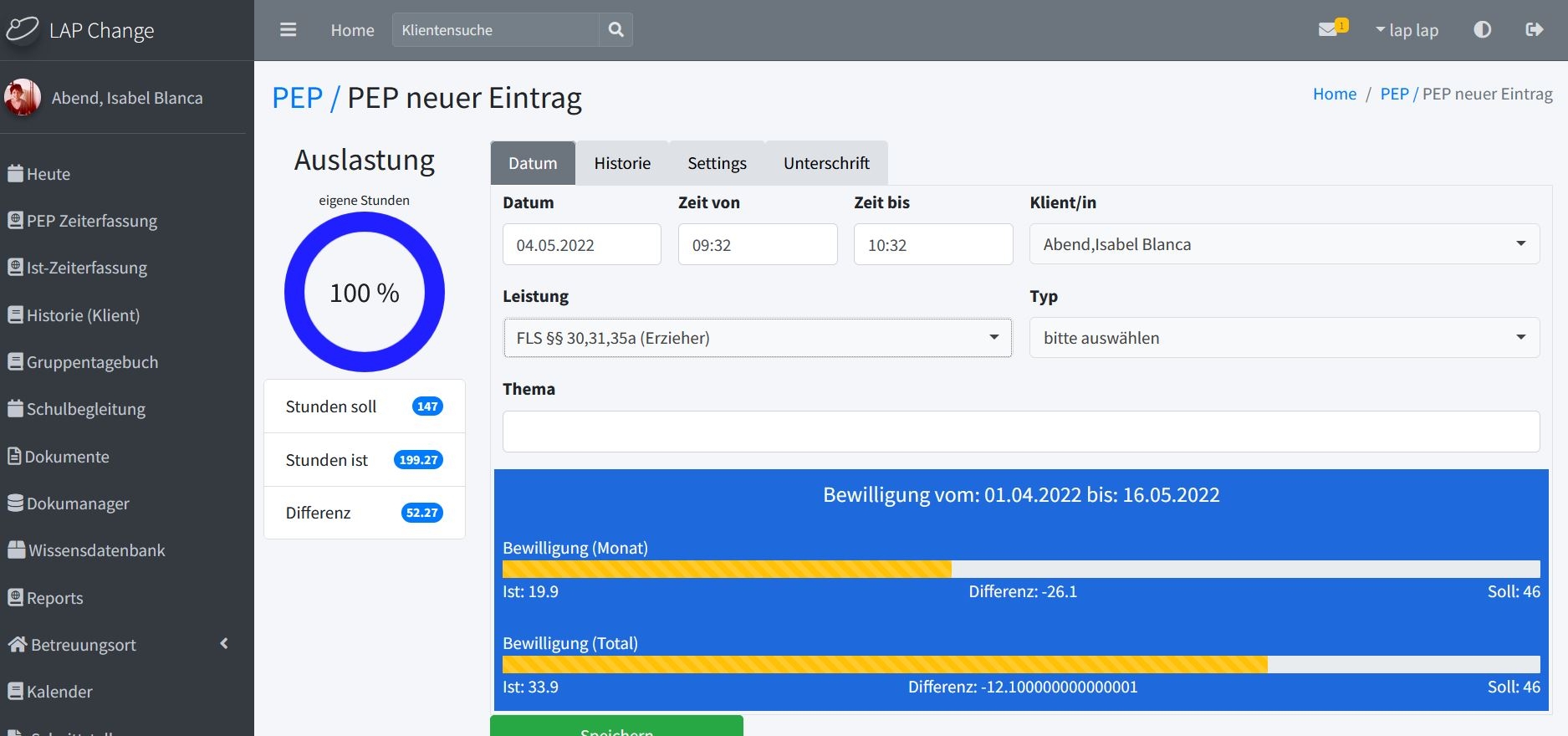Open the Leistung dropdown
This screenshot has height=736, width=1568.
(758, 338)
